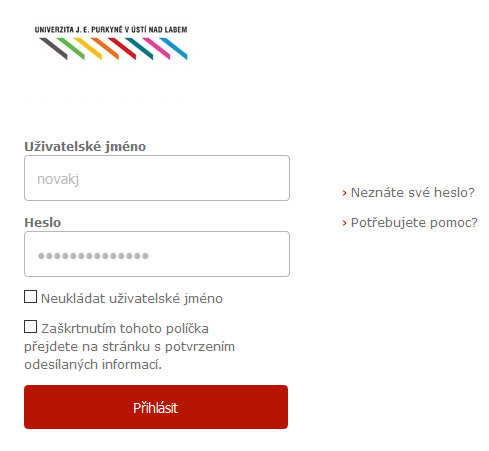
Task: Focus the Heslo password field
Action: [157, 254]
